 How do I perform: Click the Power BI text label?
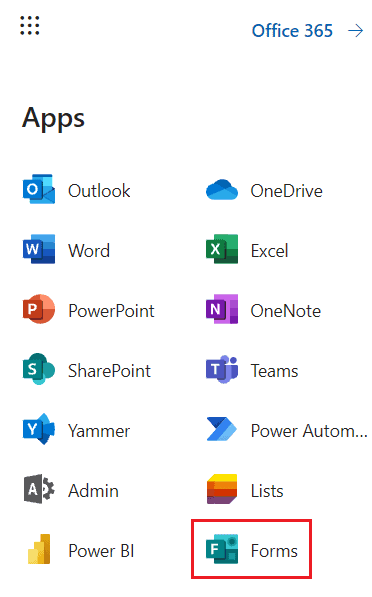[101, 551]
